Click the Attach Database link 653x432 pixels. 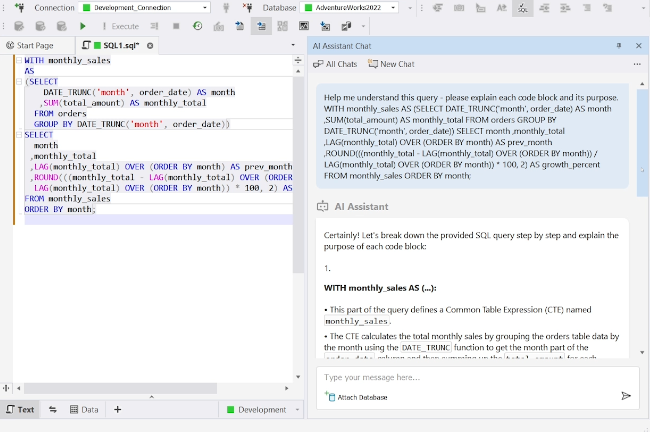356,397
